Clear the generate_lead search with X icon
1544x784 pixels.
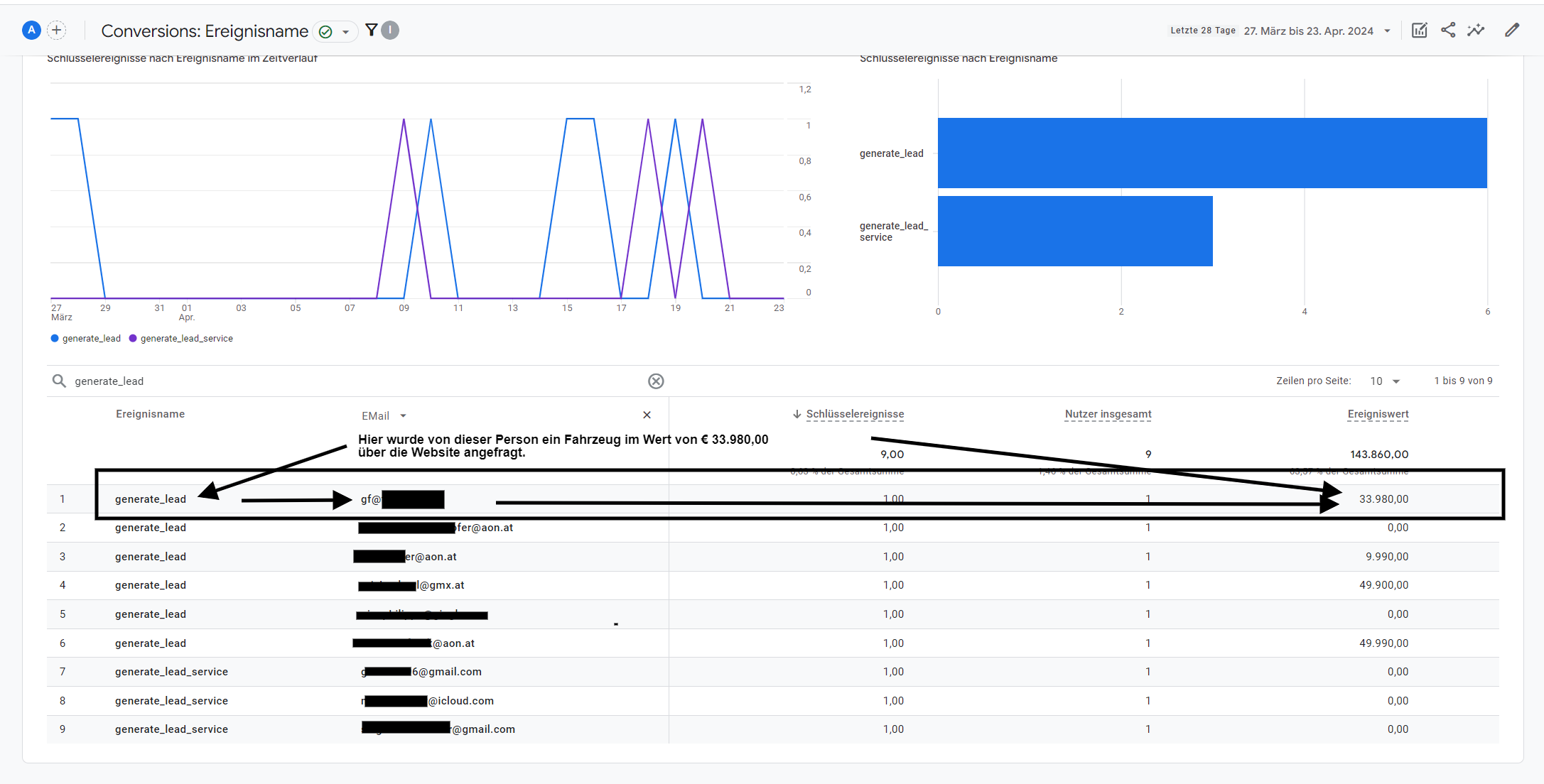tap(656, 381)
